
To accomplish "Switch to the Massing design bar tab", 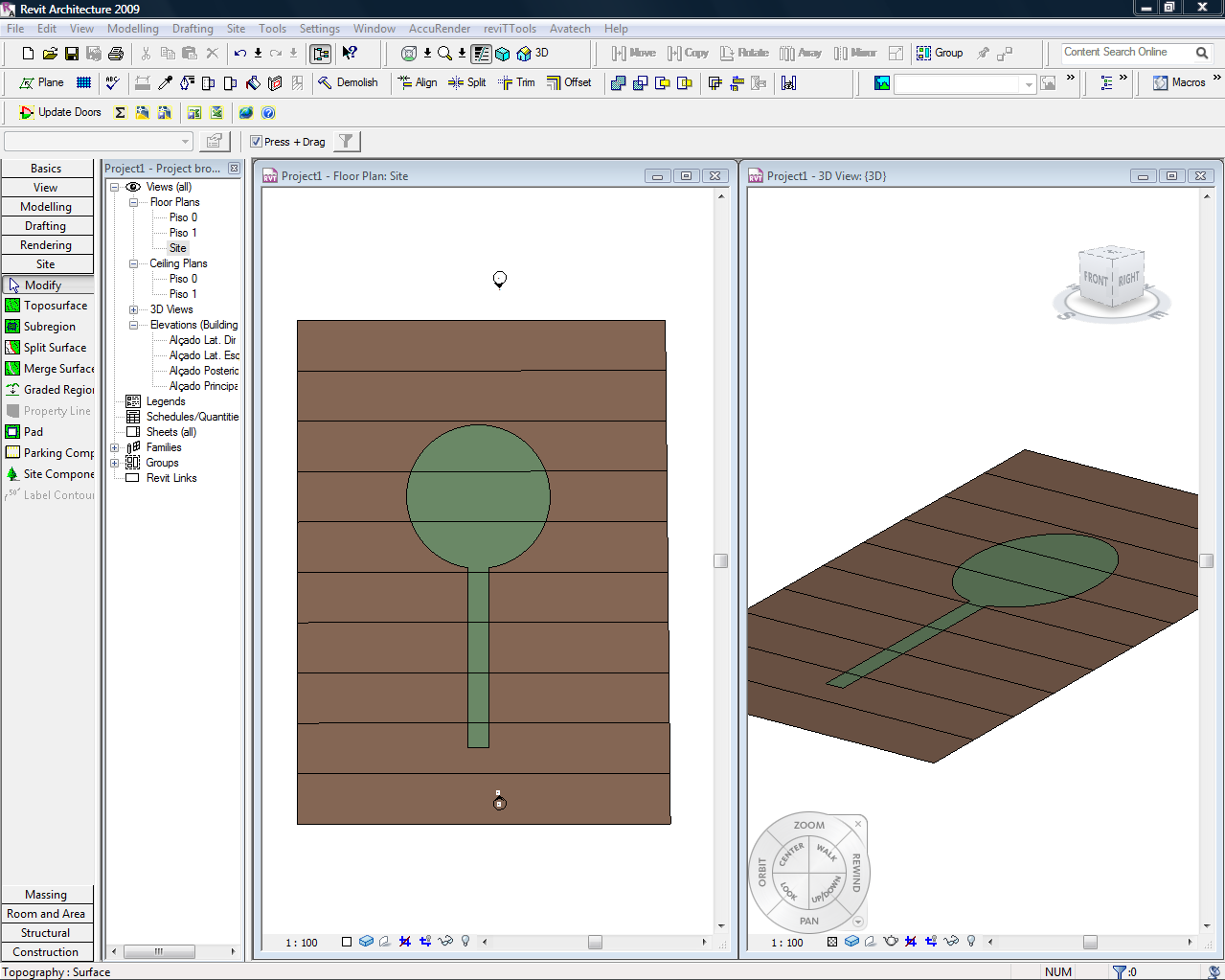I will pyautogui.click(x=46, y=895).
